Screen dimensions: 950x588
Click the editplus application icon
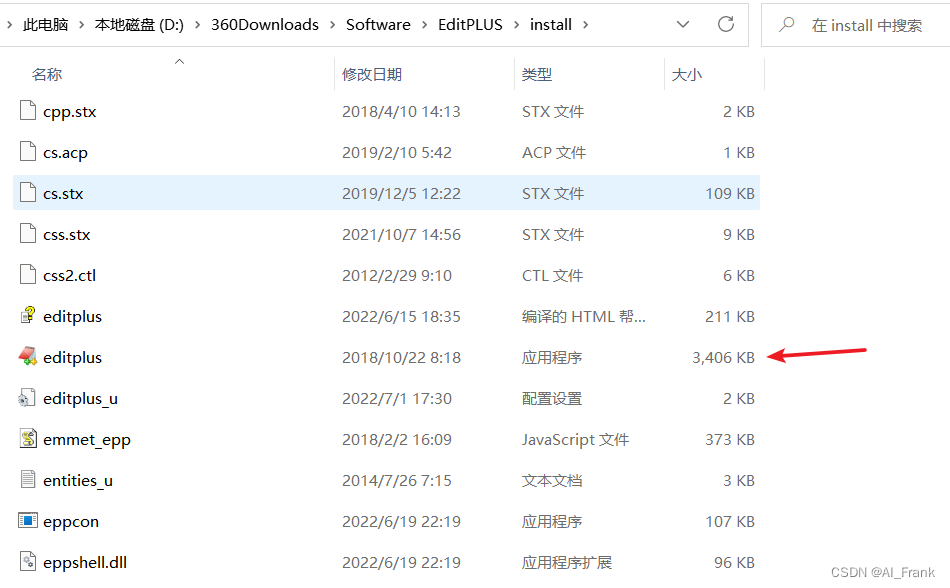pos(28,357)
